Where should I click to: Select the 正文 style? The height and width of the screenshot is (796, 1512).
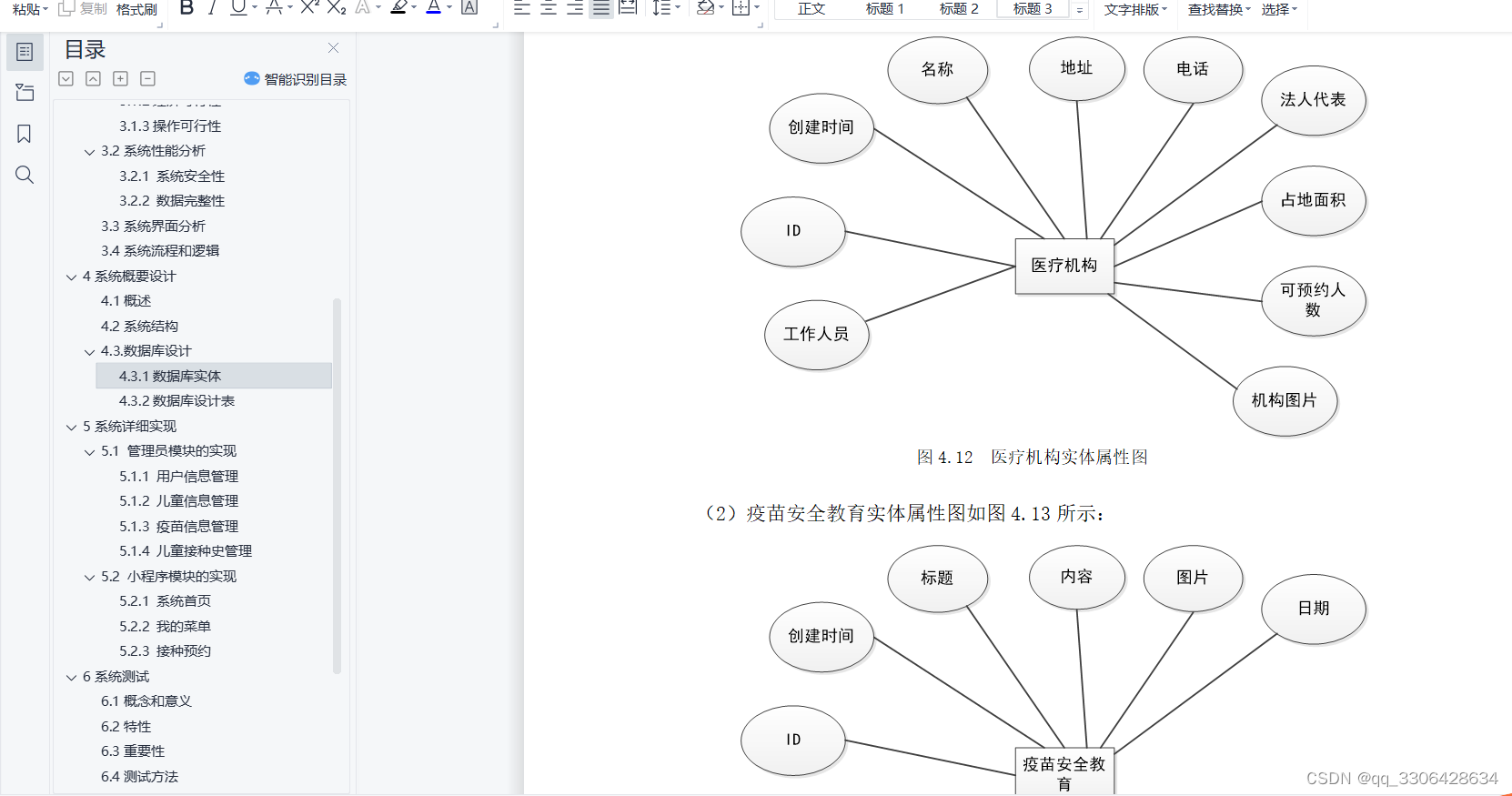[x=811, y=9]
